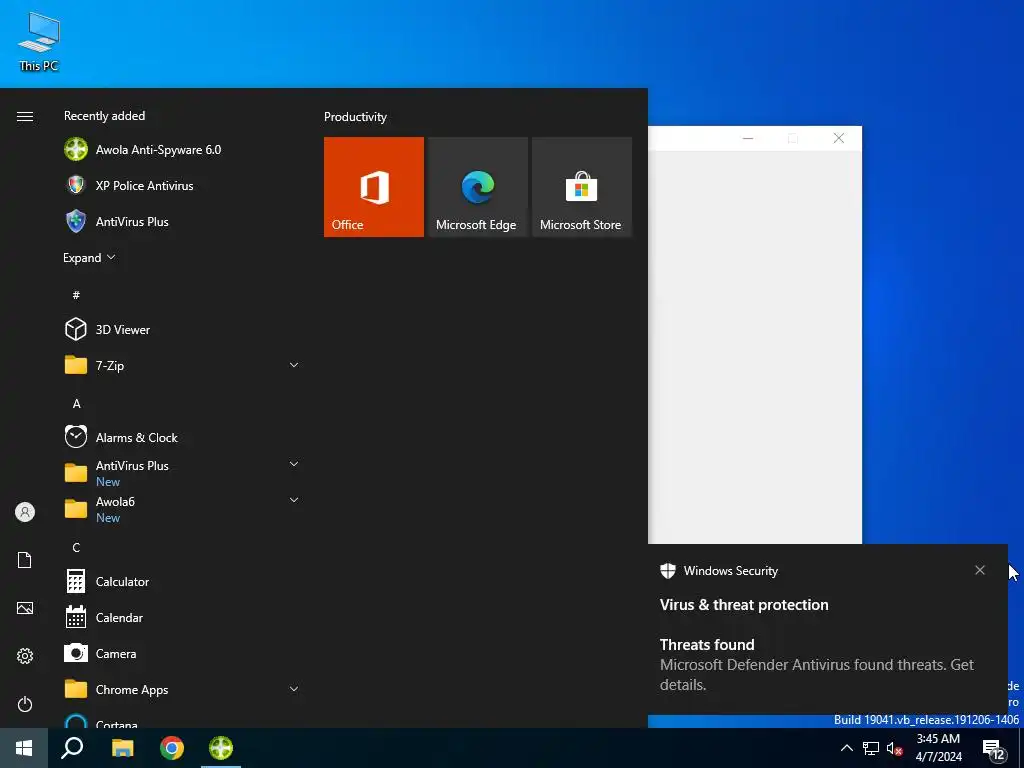Expand the 7-Zip folder chevron
Screen dimensions: 1024x768
click(x=294, y=365)
